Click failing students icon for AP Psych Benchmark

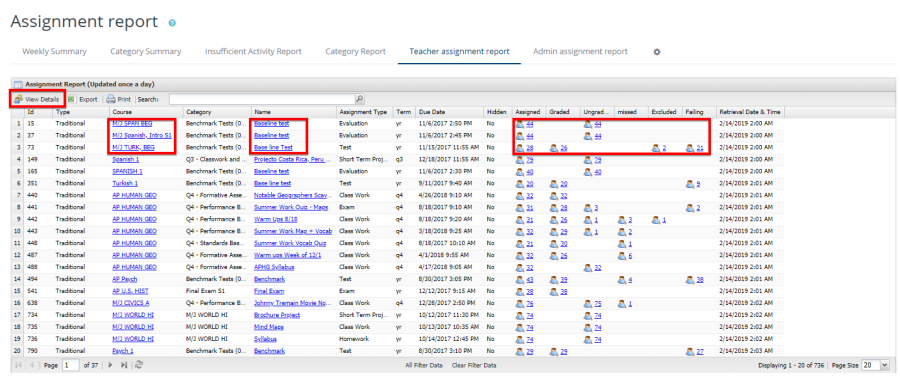690,279
